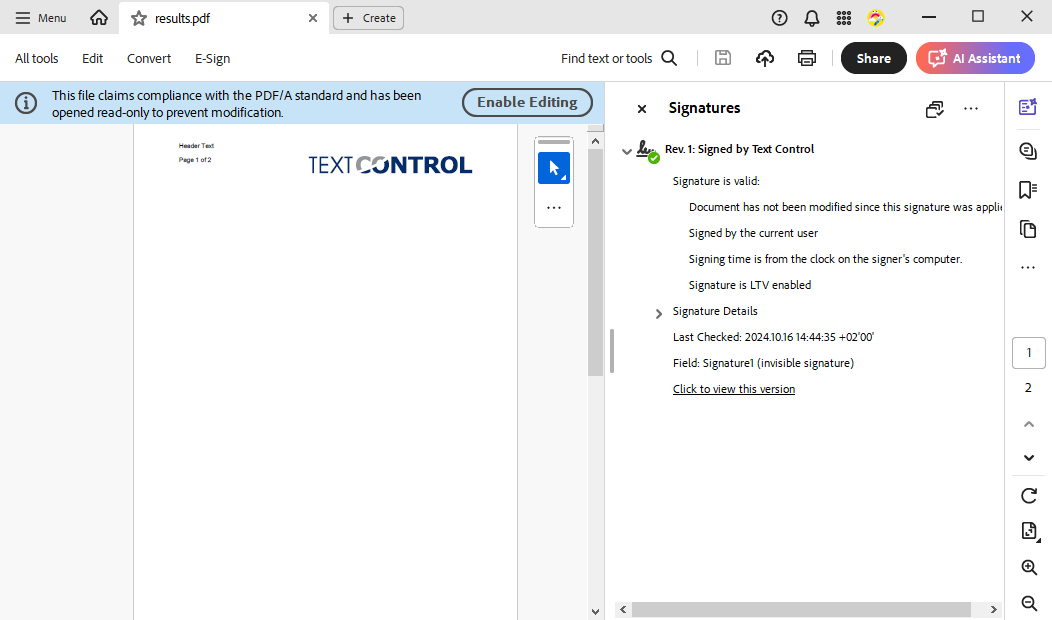Click 'Signed by the current user' text
1052x620 pixels.
[x=753, y=233]
